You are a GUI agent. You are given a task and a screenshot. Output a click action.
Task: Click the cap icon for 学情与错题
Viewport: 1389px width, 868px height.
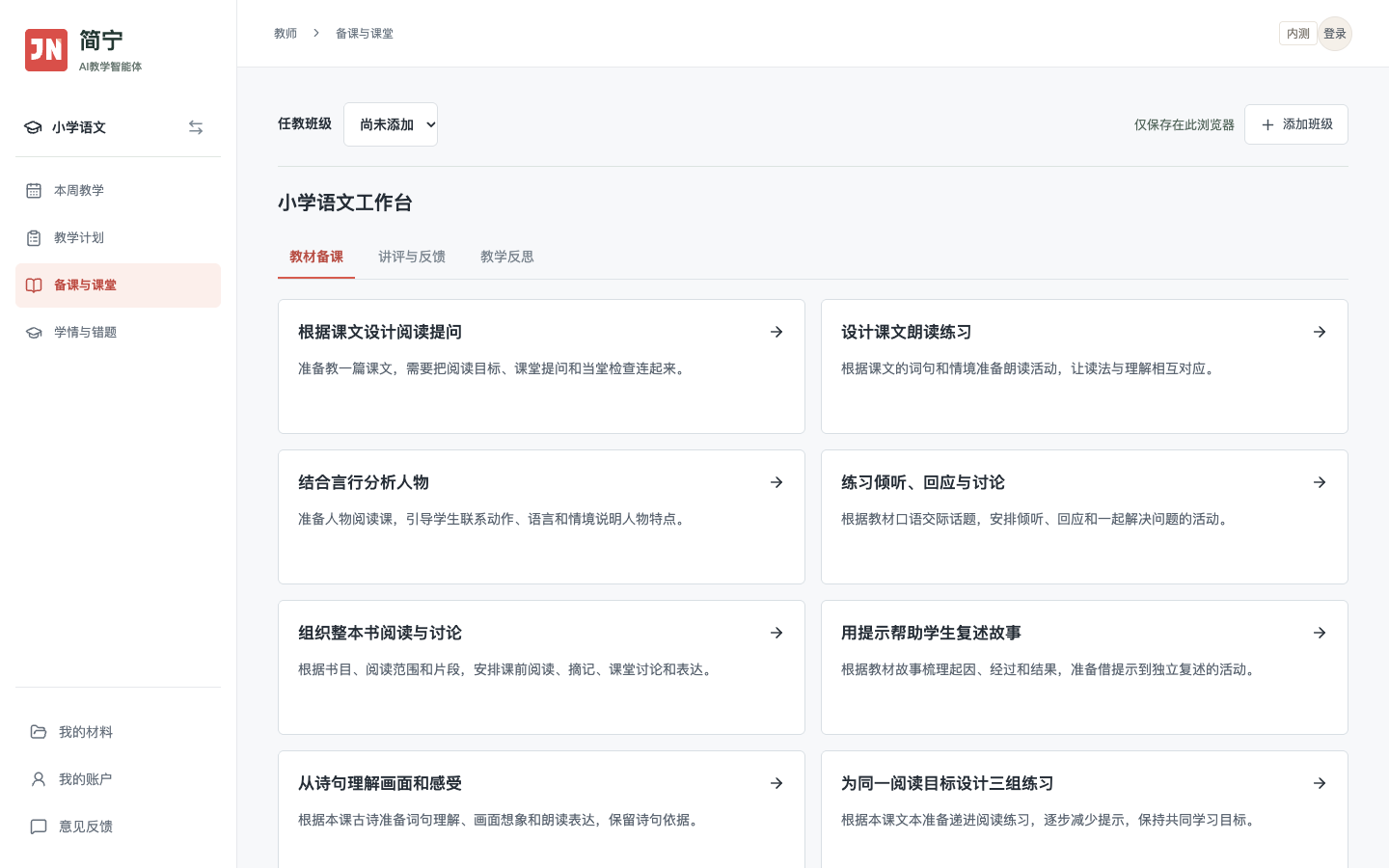34,333
